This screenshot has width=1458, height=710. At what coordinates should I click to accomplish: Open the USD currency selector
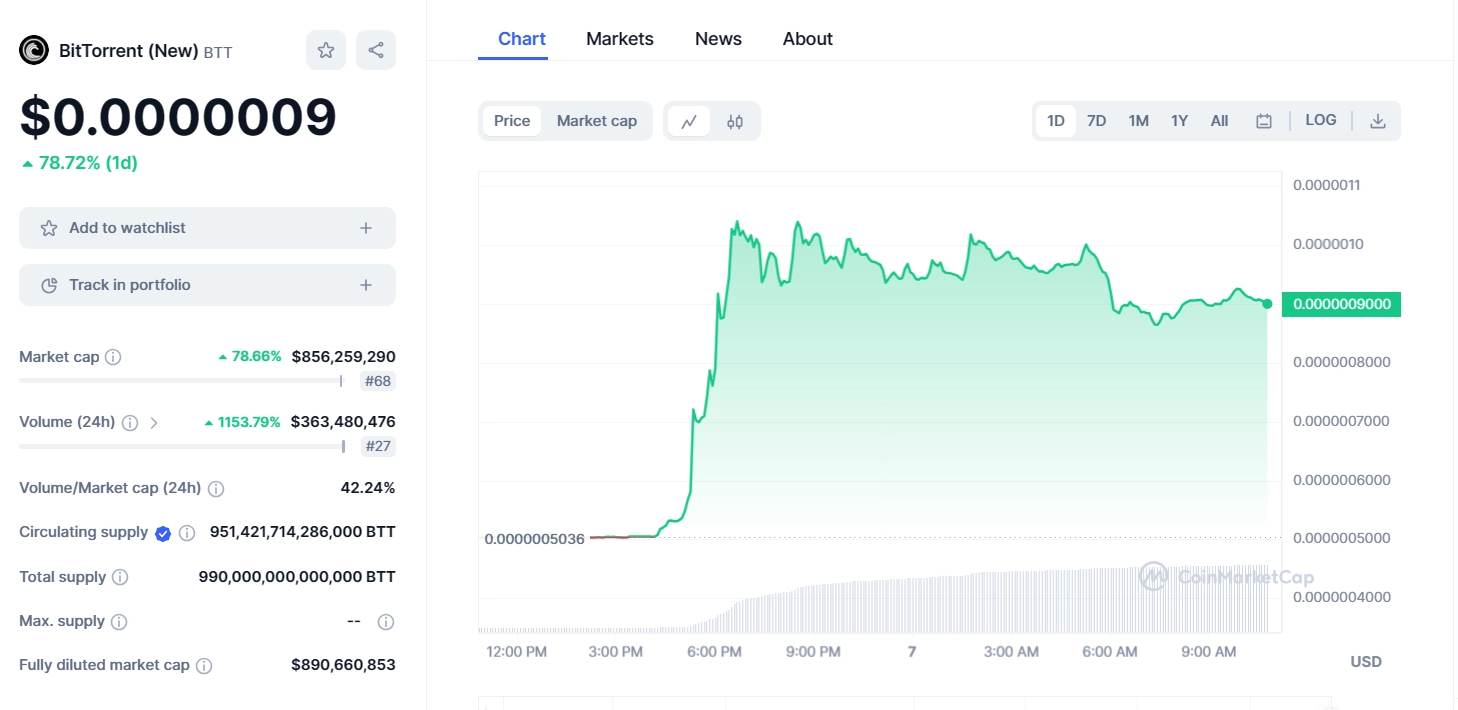[x=1366, y=661]
